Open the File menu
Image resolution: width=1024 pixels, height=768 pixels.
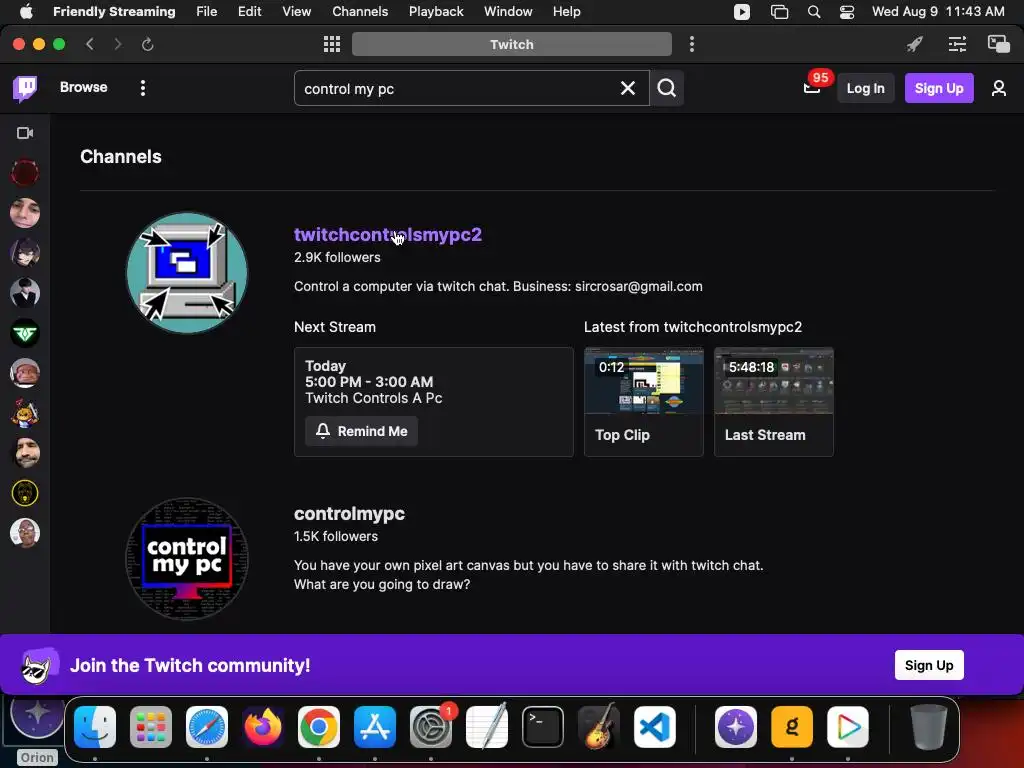pos(206,12)
